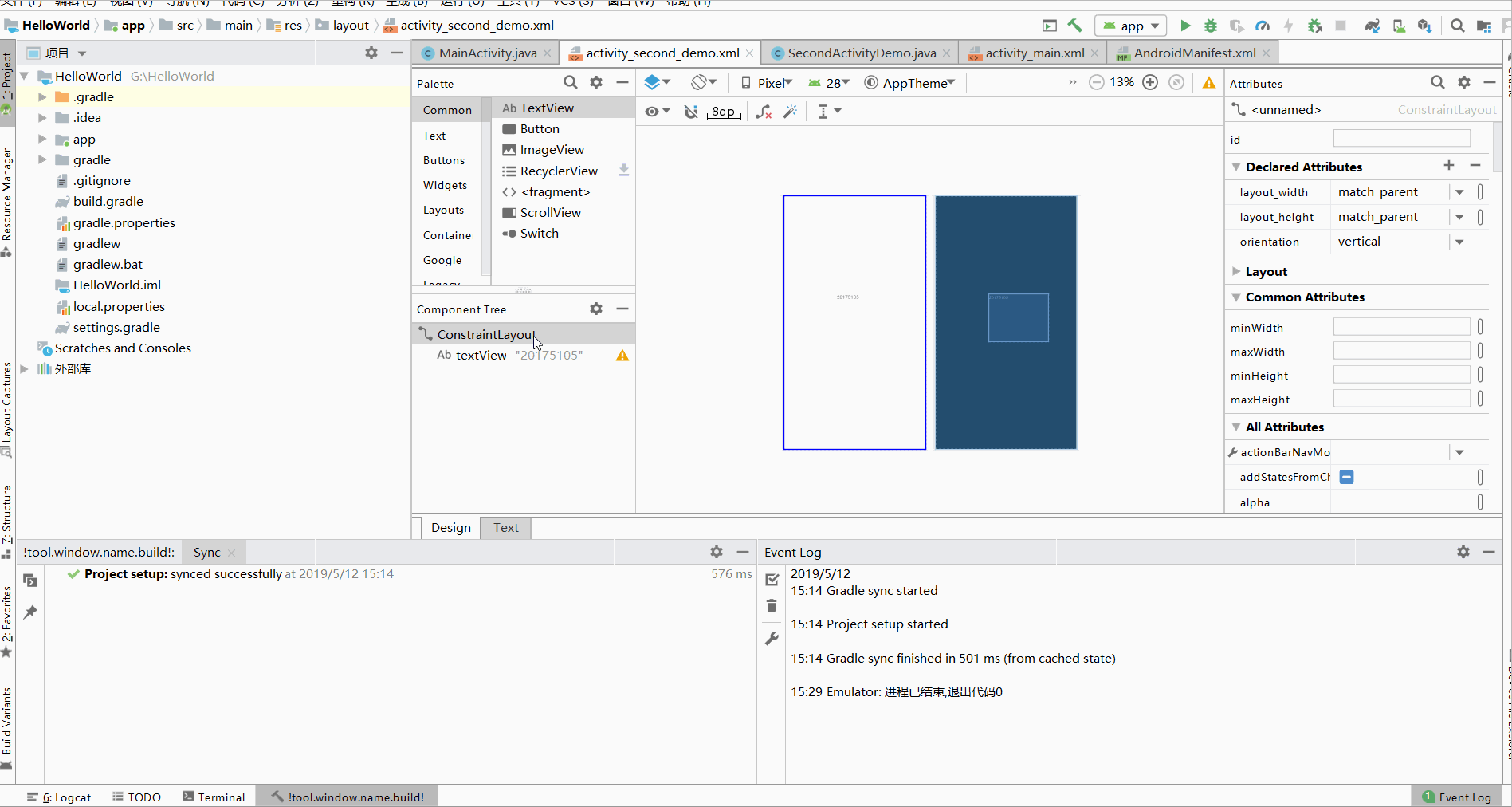Click the Clear All Constraints icon

764,112
